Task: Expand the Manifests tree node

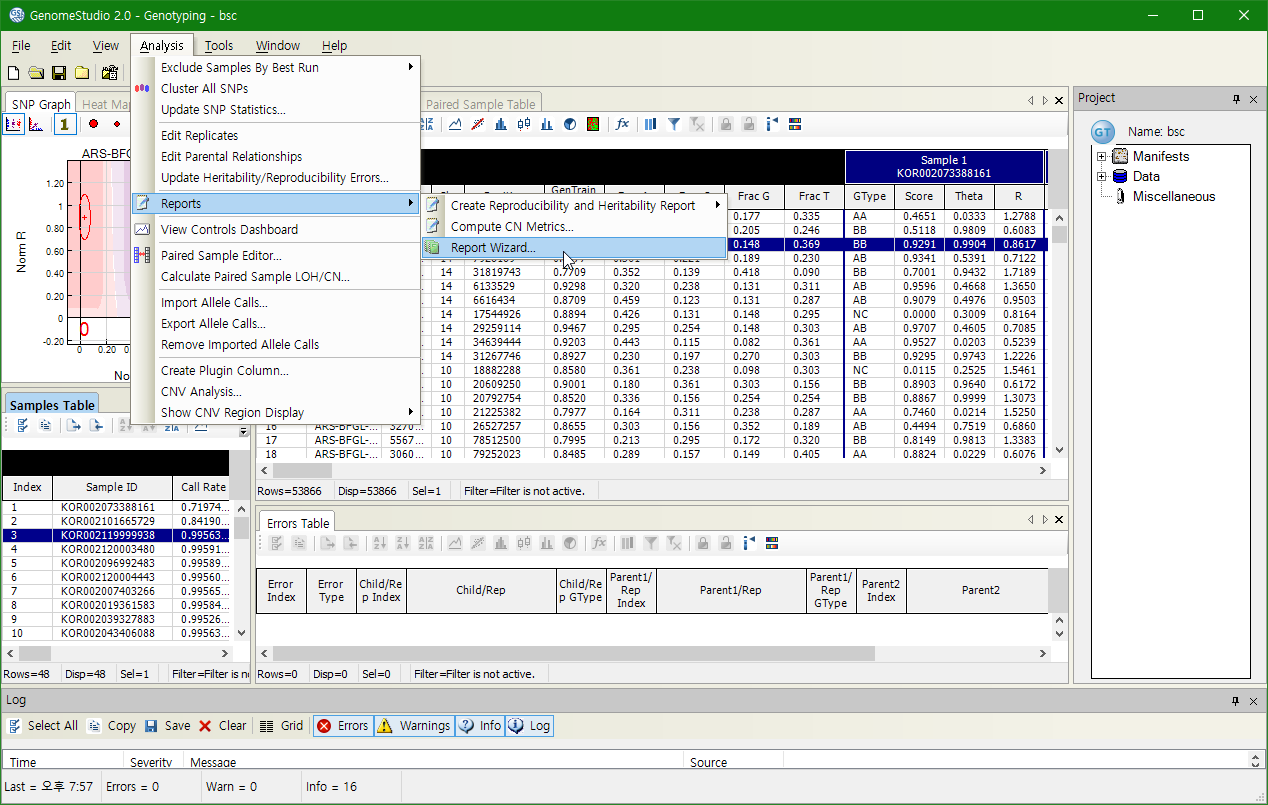Action: (1102, 157)
